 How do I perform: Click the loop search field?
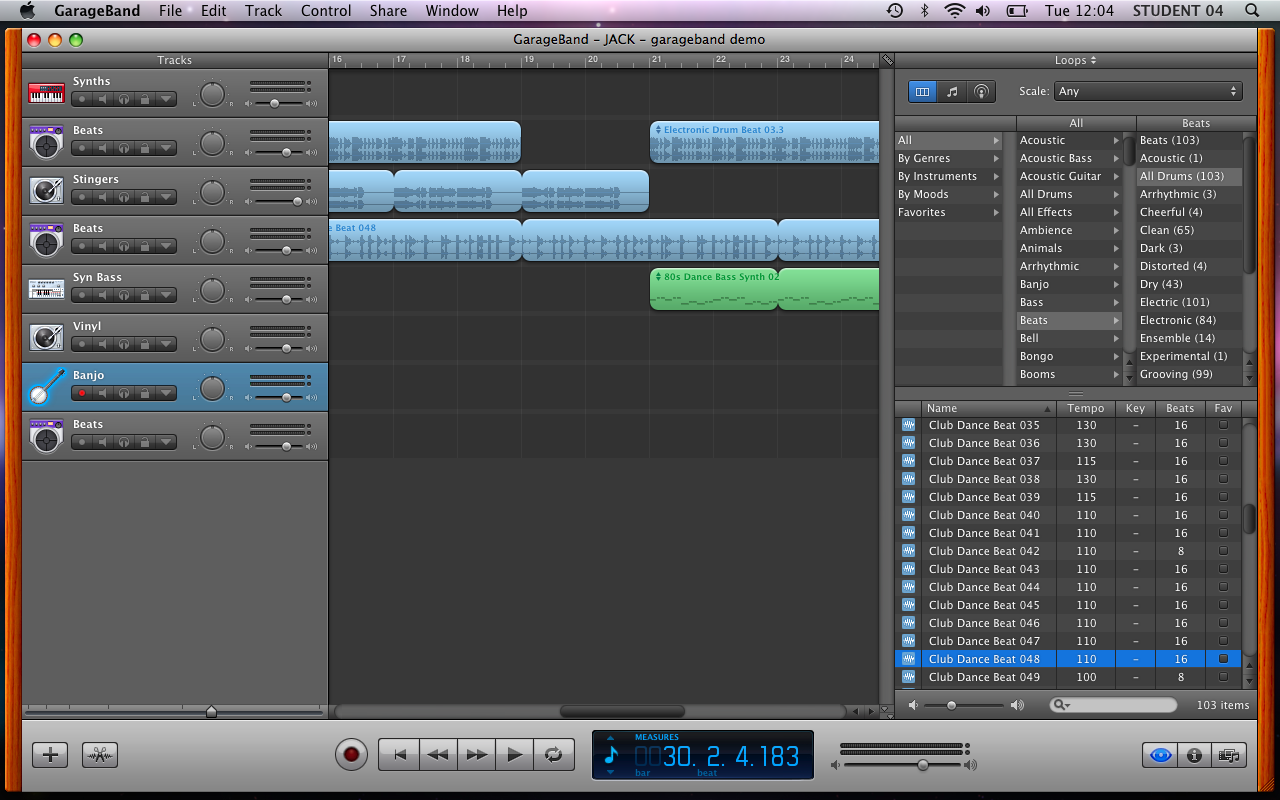1113,705
